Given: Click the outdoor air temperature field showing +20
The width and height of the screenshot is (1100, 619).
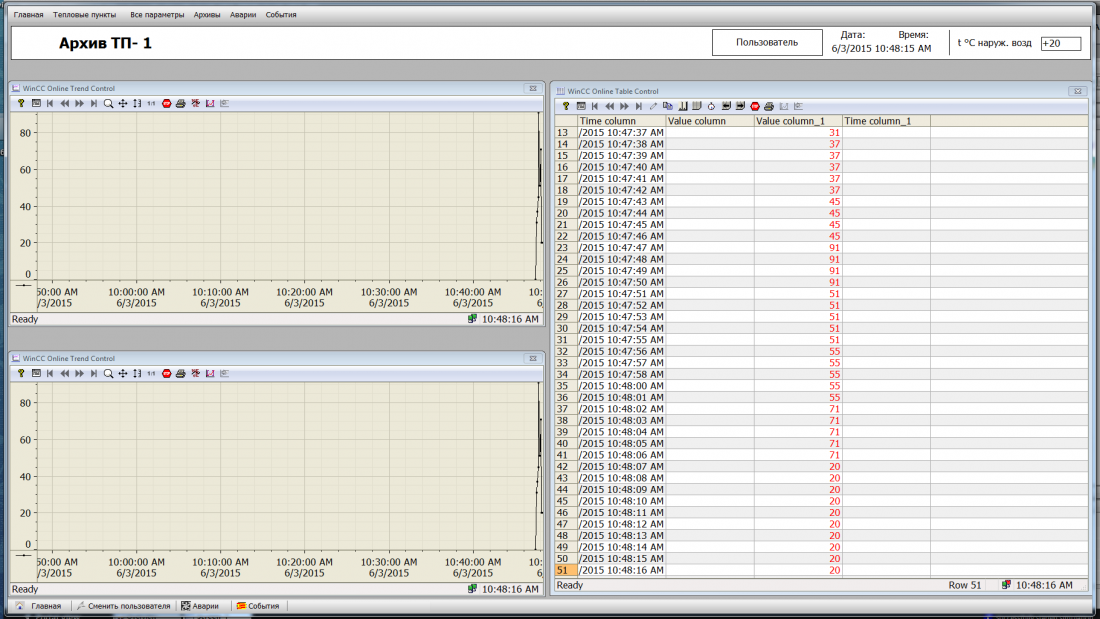Looking at the screenshot, I should pos(1060,44).
